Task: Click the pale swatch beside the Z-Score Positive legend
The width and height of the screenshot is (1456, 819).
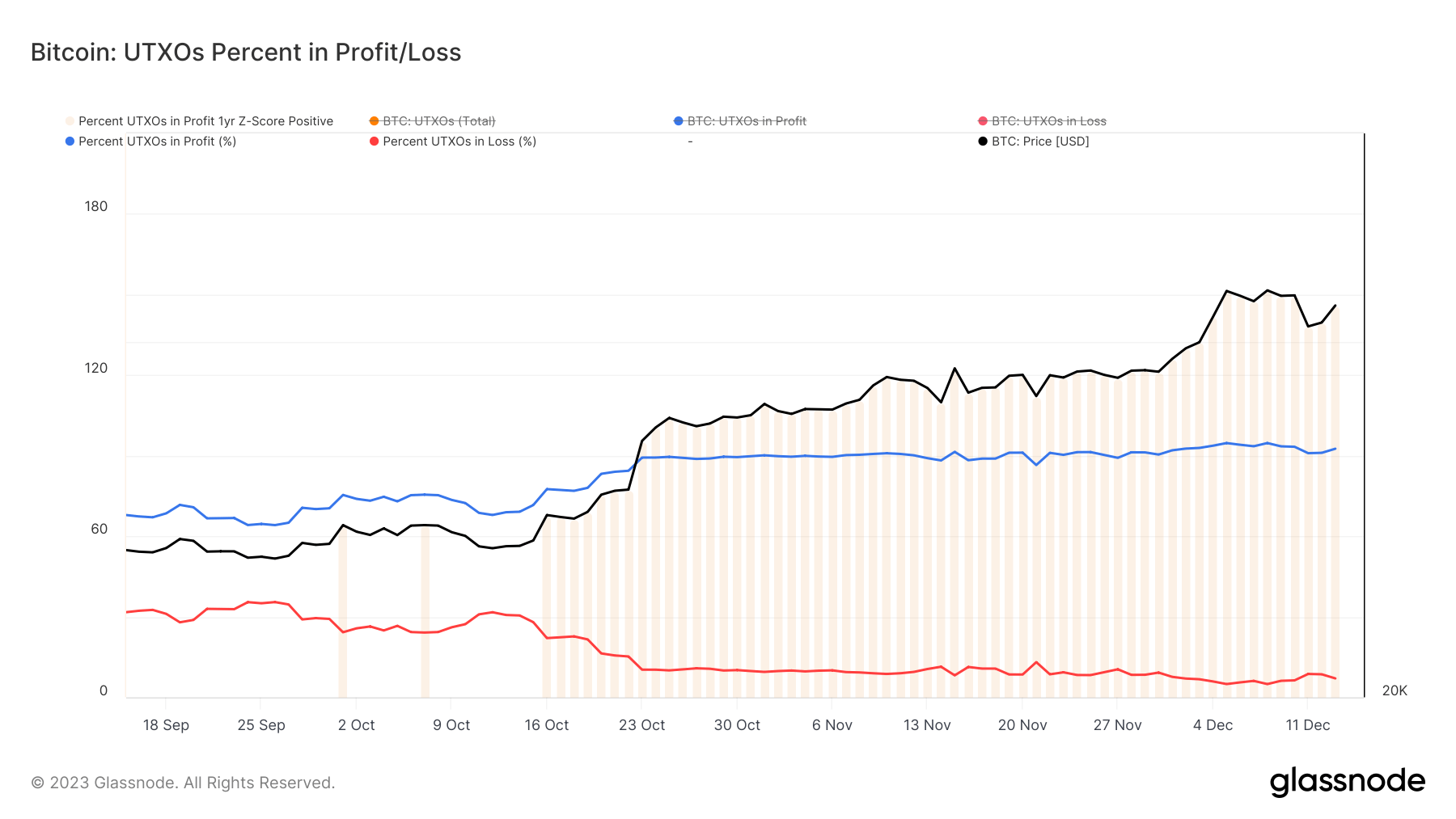Action: tap(70, 121)
